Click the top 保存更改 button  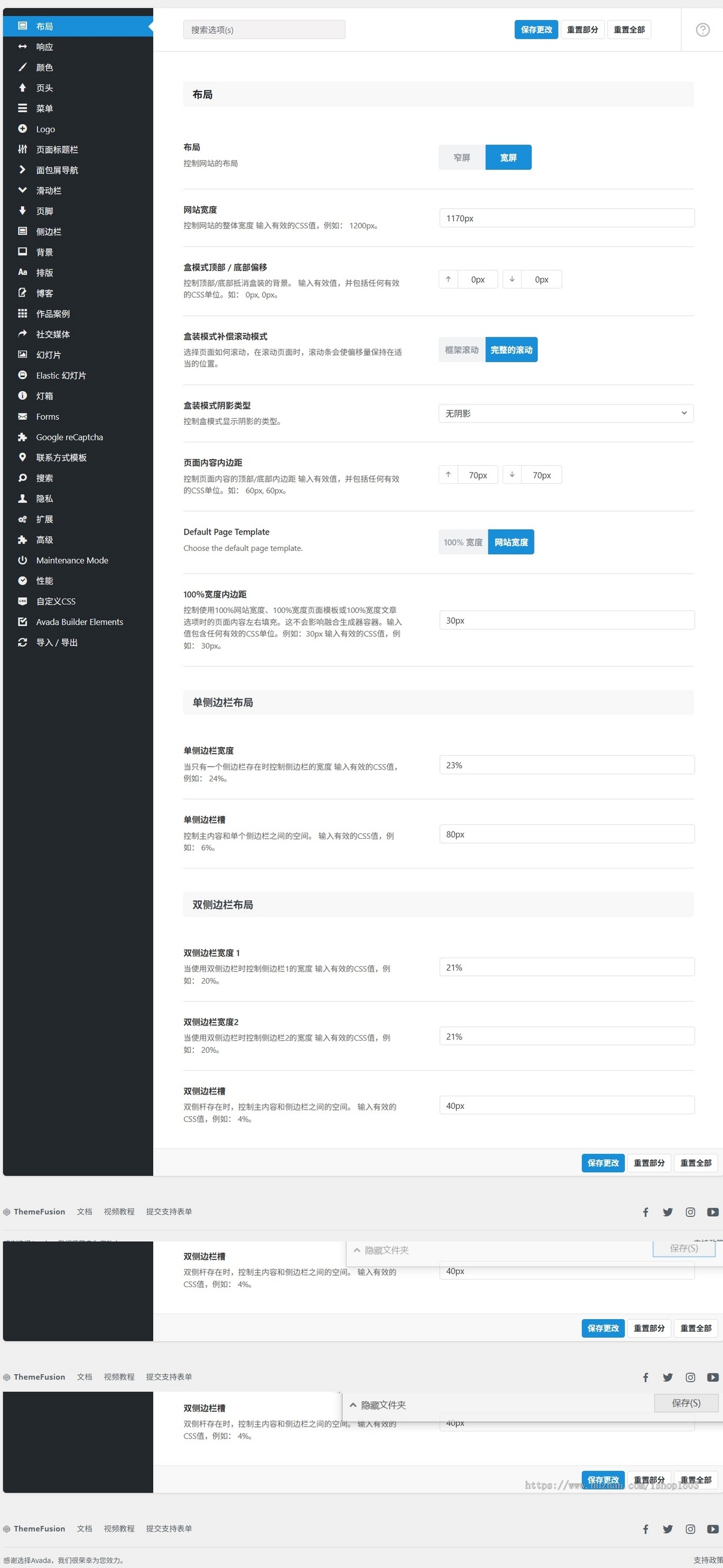(536, 29)
